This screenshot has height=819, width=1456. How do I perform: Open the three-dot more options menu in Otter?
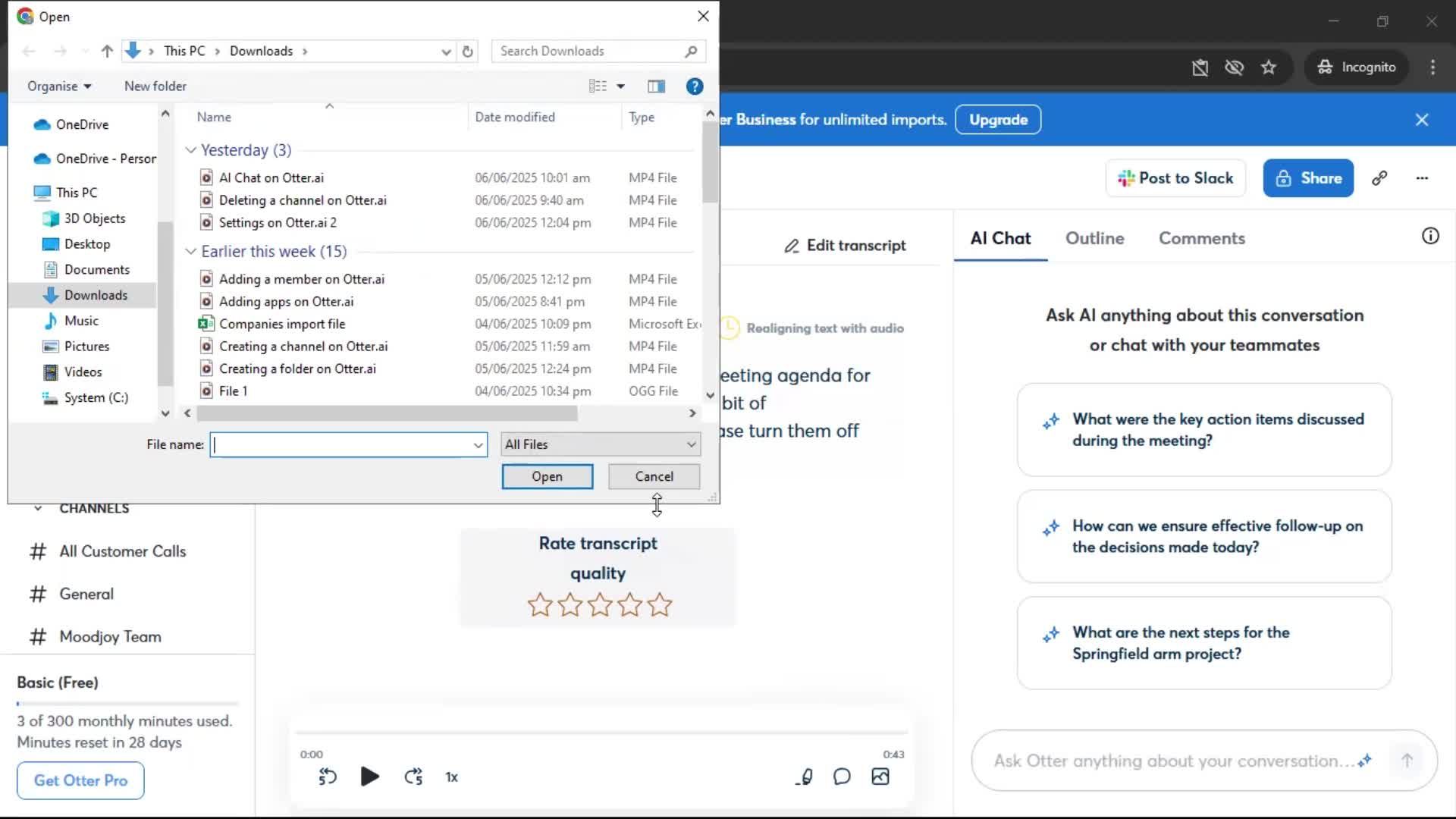(1422, 178)
